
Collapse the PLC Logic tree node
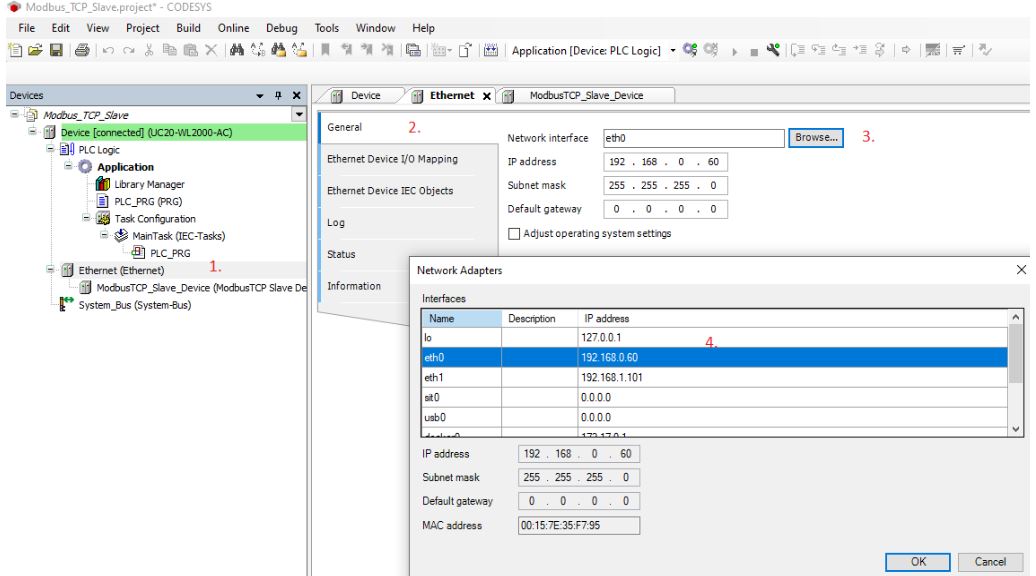50,149
